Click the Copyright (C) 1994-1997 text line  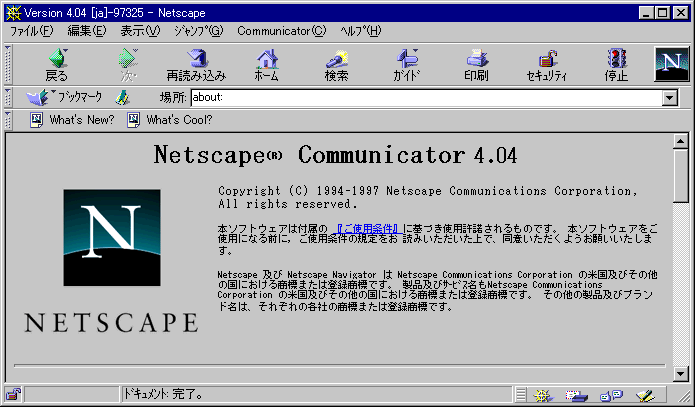(428, 191)
